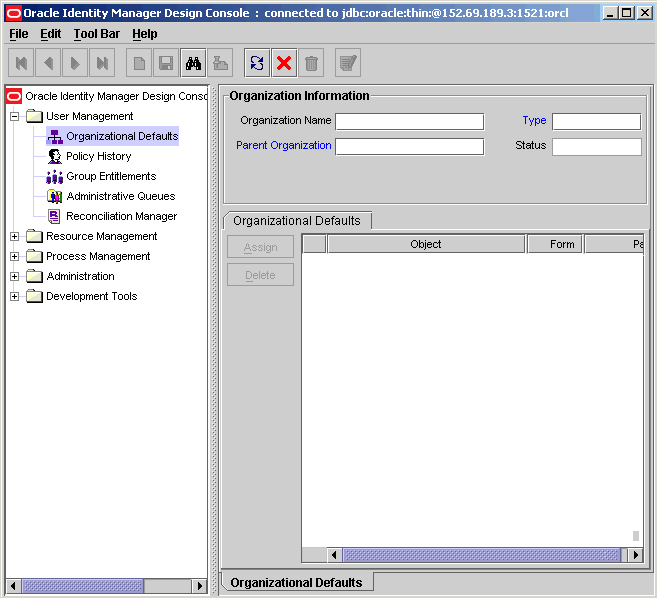The width and height of the screenshot is (657, 599).
Task: Open the Help menu
Action: [145, 34]
